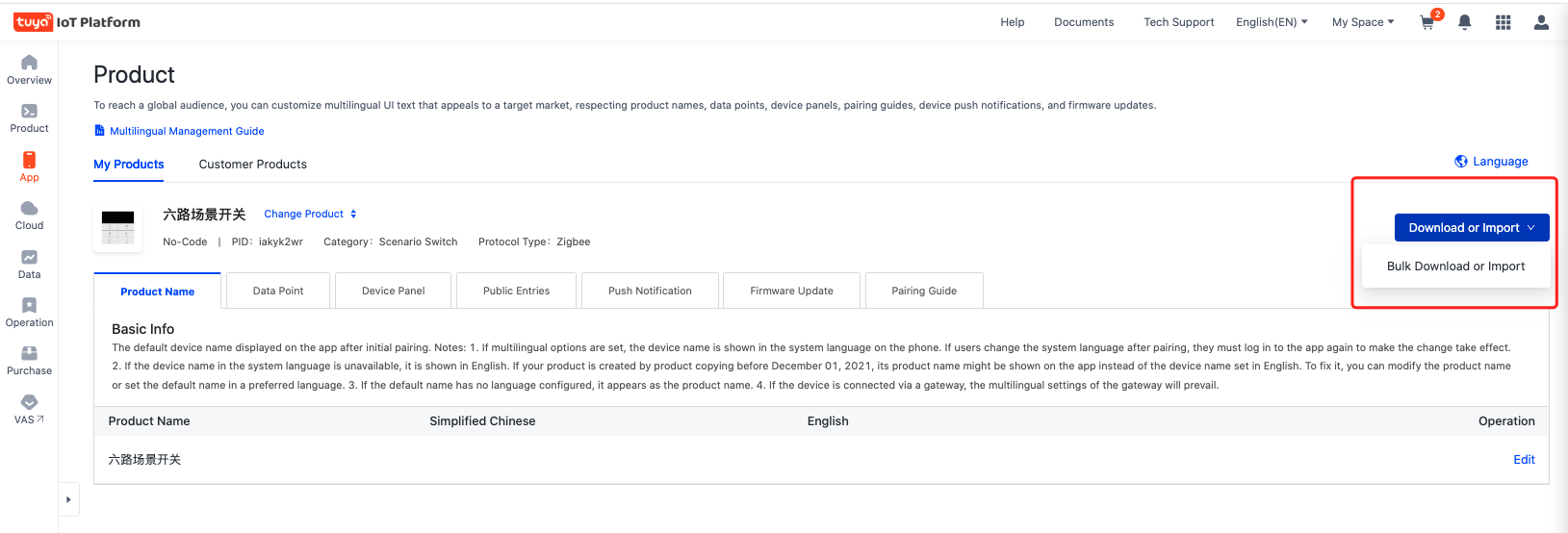Switch to the Customer Products tab
Viewport: 1568px width, 533px height.
click(x=253, y=165)
